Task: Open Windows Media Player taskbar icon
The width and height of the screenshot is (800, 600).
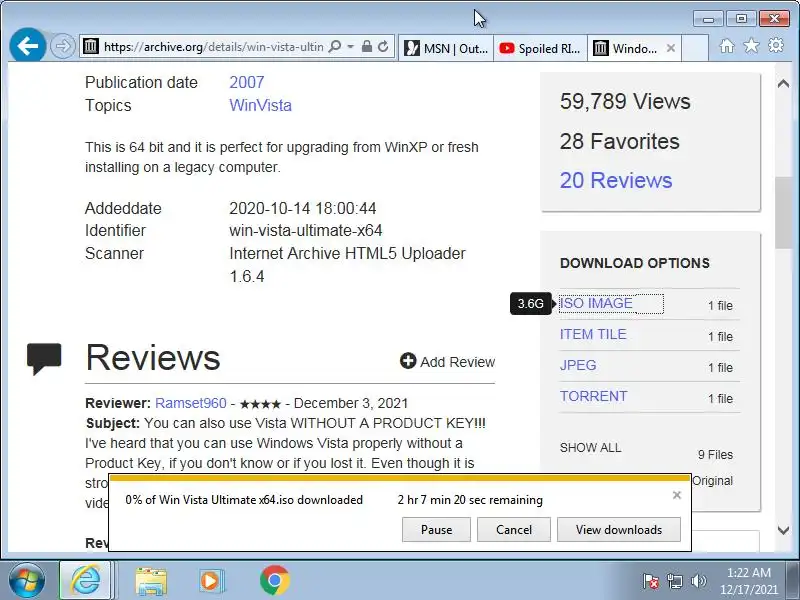Action: coord(210,581)
